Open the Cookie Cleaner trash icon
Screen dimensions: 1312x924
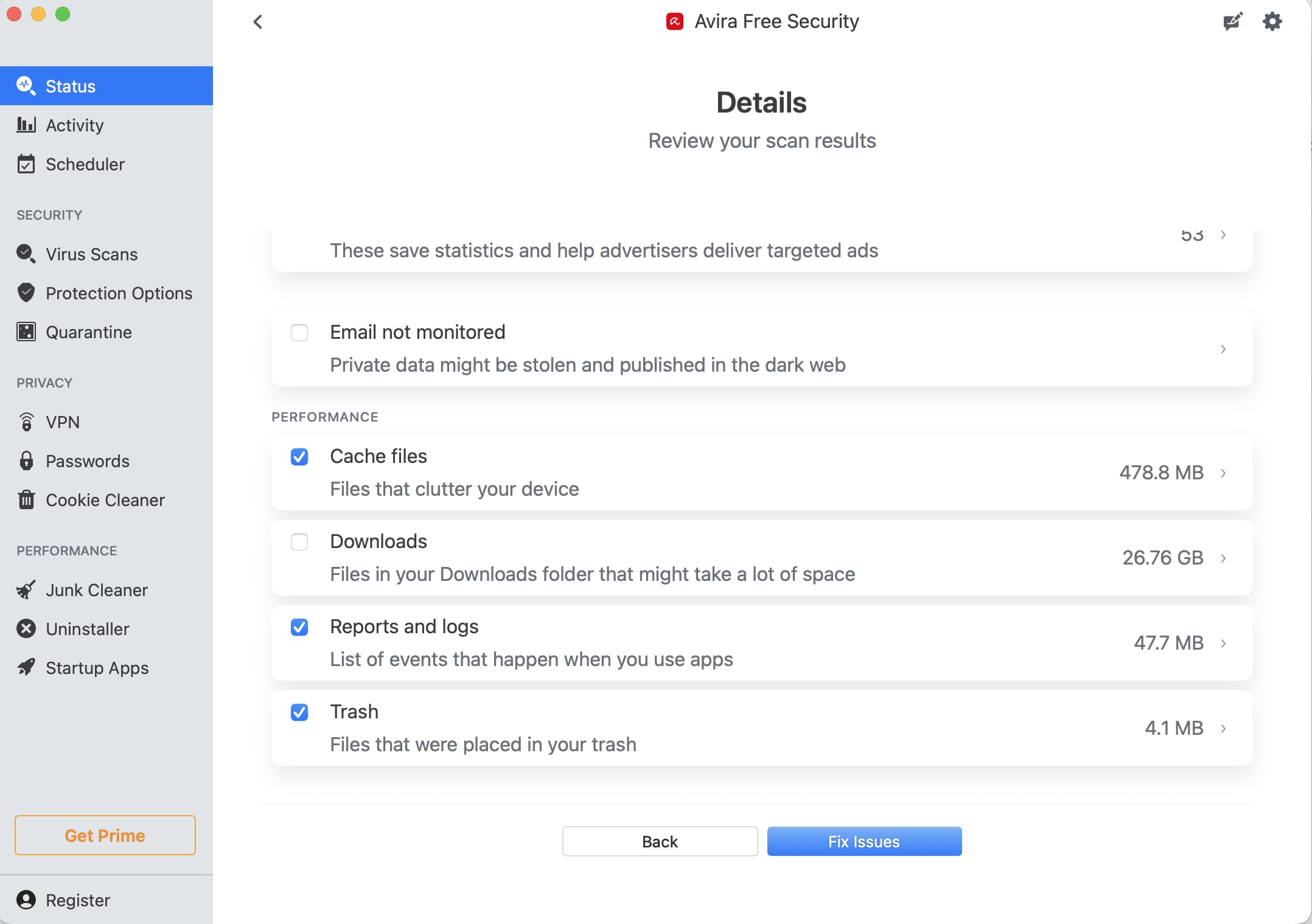click(26, 500)
